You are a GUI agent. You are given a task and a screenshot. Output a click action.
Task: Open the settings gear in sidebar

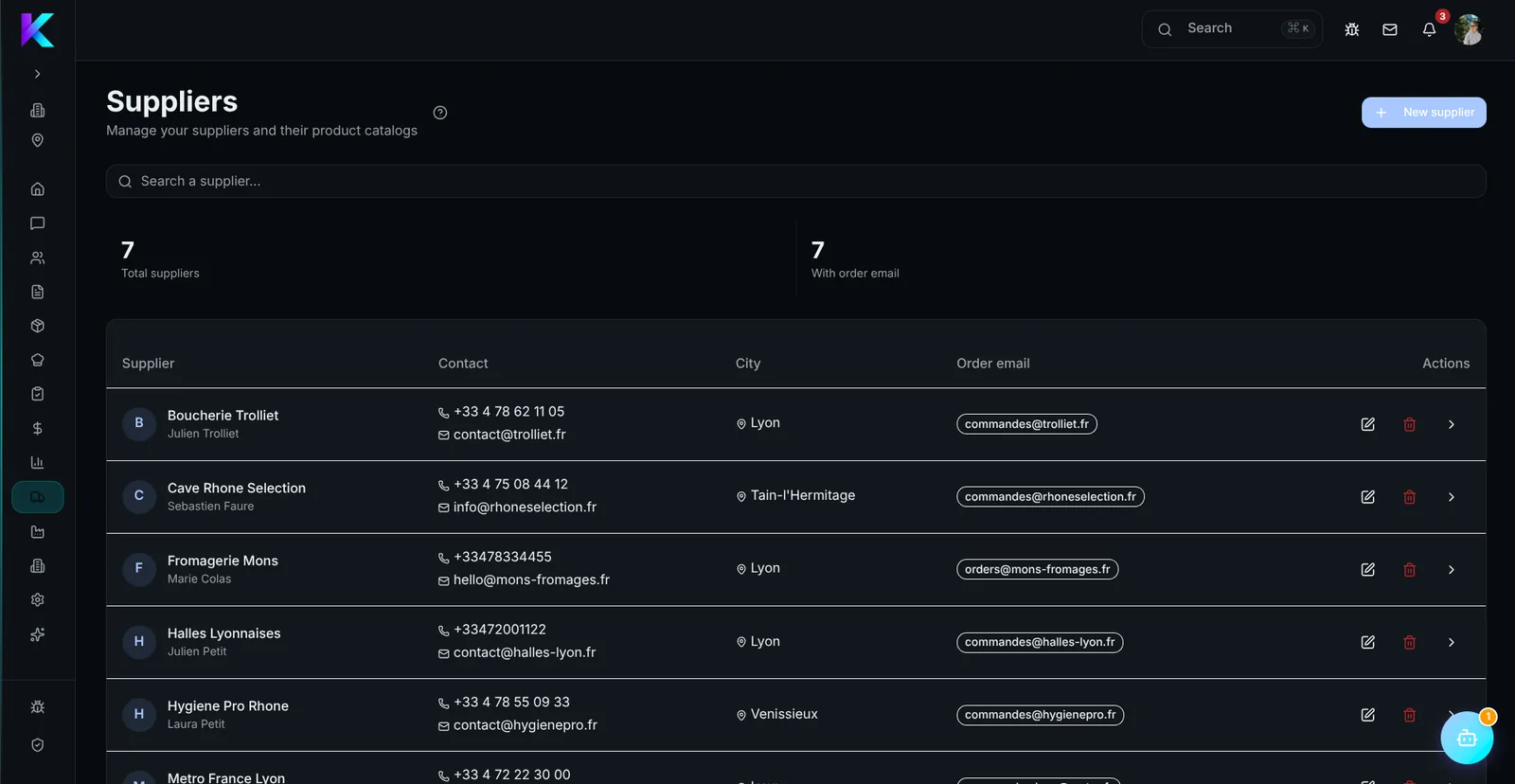pyautogui.click(x=38, y=600)
